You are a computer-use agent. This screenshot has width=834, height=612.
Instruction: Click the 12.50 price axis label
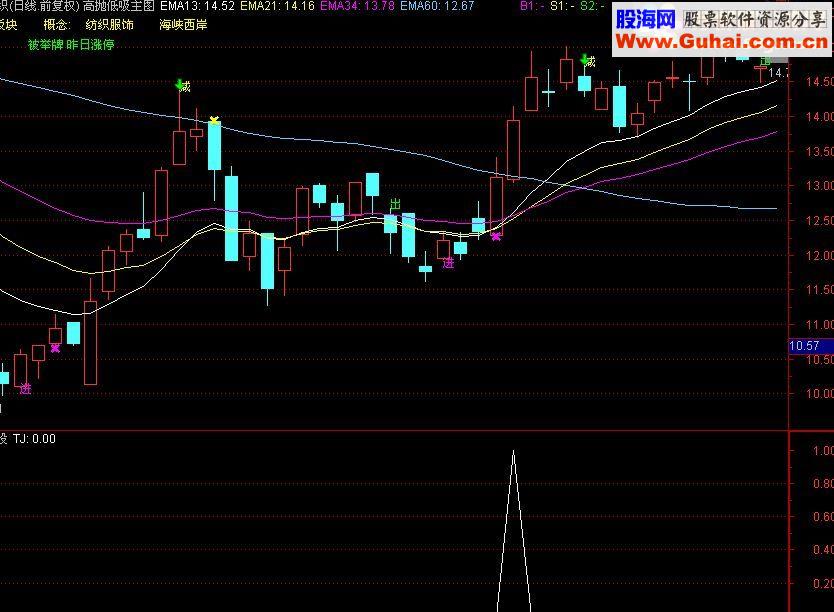(820, 221)
